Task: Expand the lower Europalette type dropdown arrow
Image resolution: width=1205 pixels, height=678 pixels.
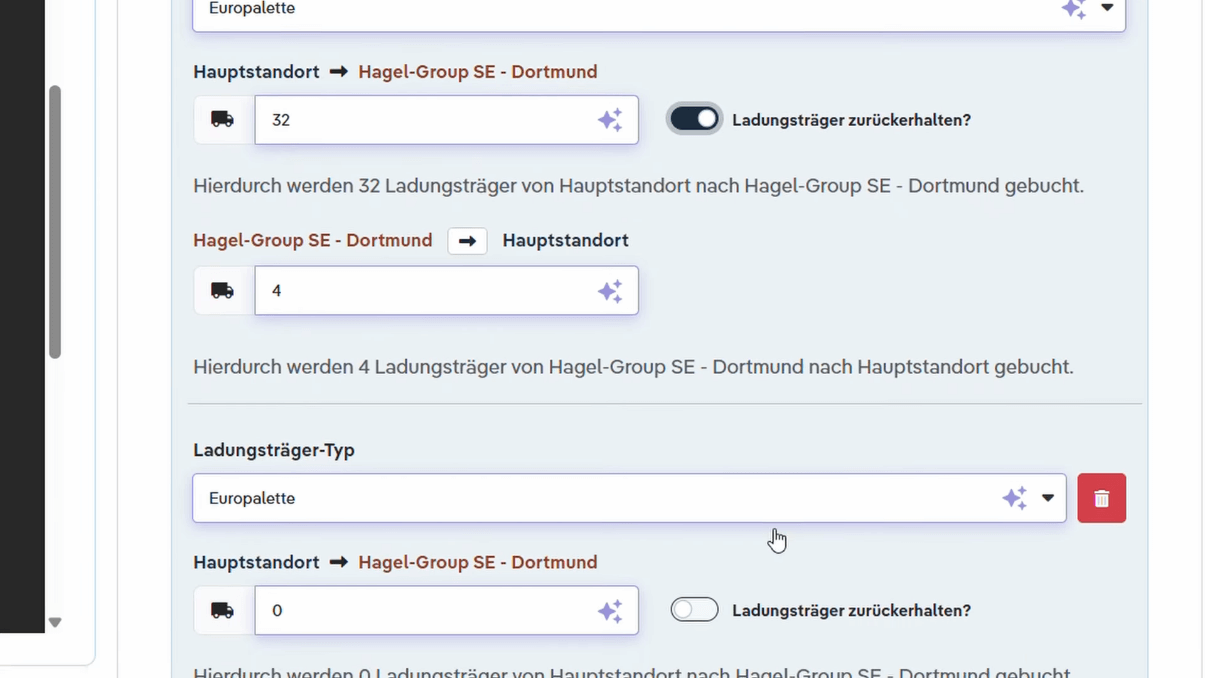Action: click(x=1048, y=498)
